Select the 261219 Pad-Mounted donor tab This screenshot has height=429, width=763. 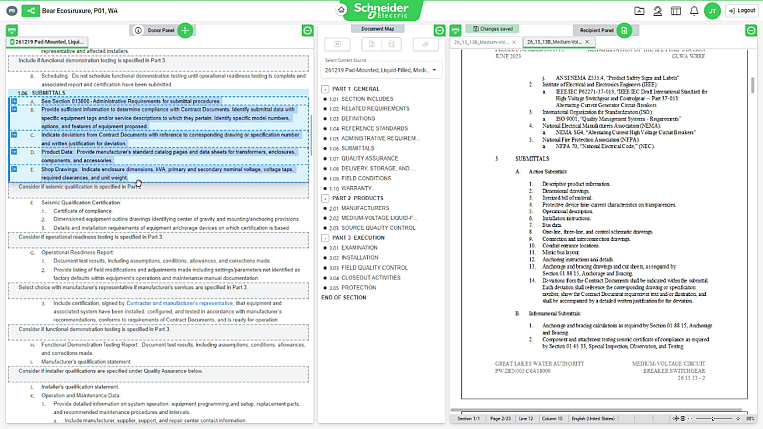47,42
